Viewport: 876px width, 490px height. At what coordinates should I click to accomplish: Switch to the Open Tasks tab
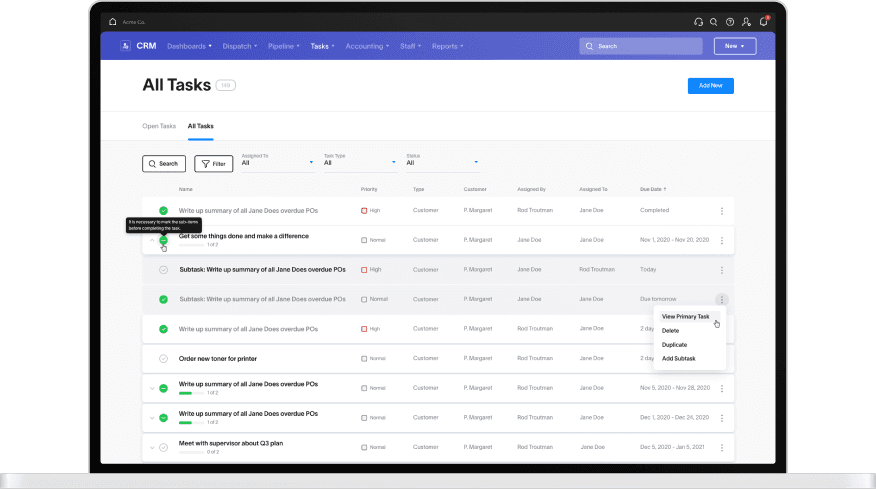coord(159,126)
